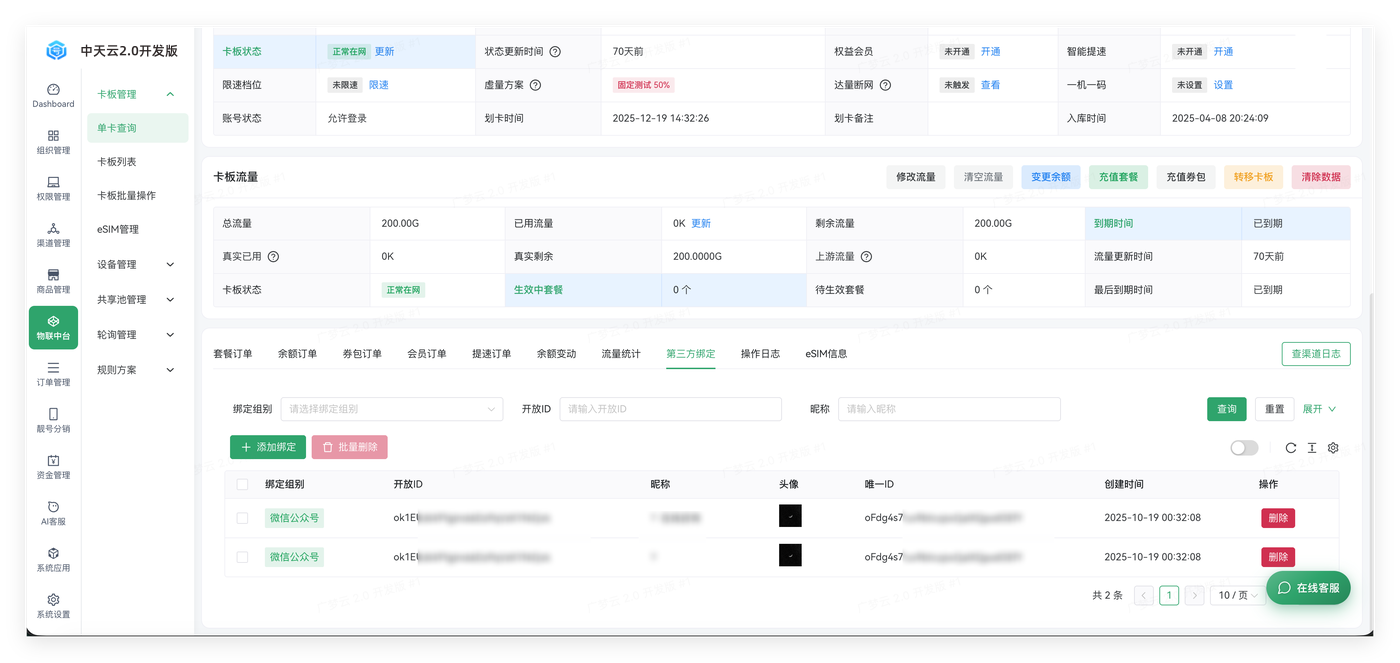The width and height of the screenshot is (1400, 663).
Task: Check the first 微信公众号 row checkbox
Action: (242, 518)
